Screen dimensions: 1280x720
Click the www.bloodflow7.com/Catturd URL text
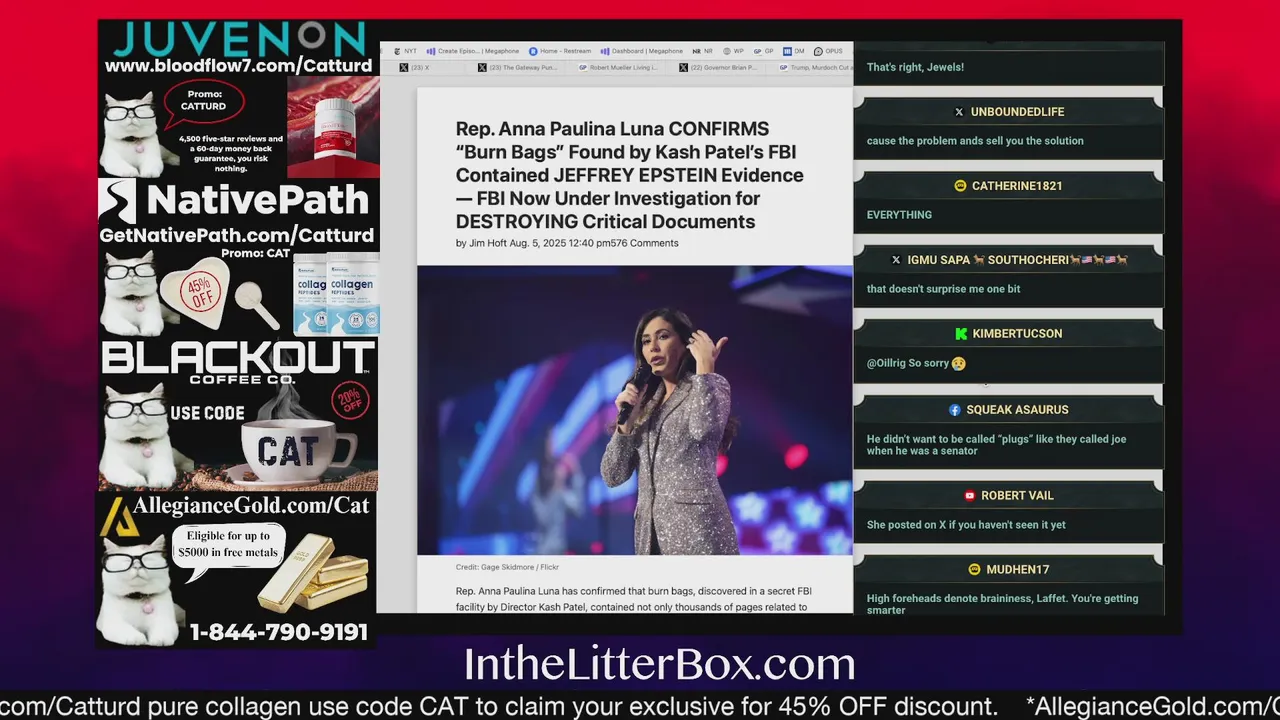click(x=238, y=66)
